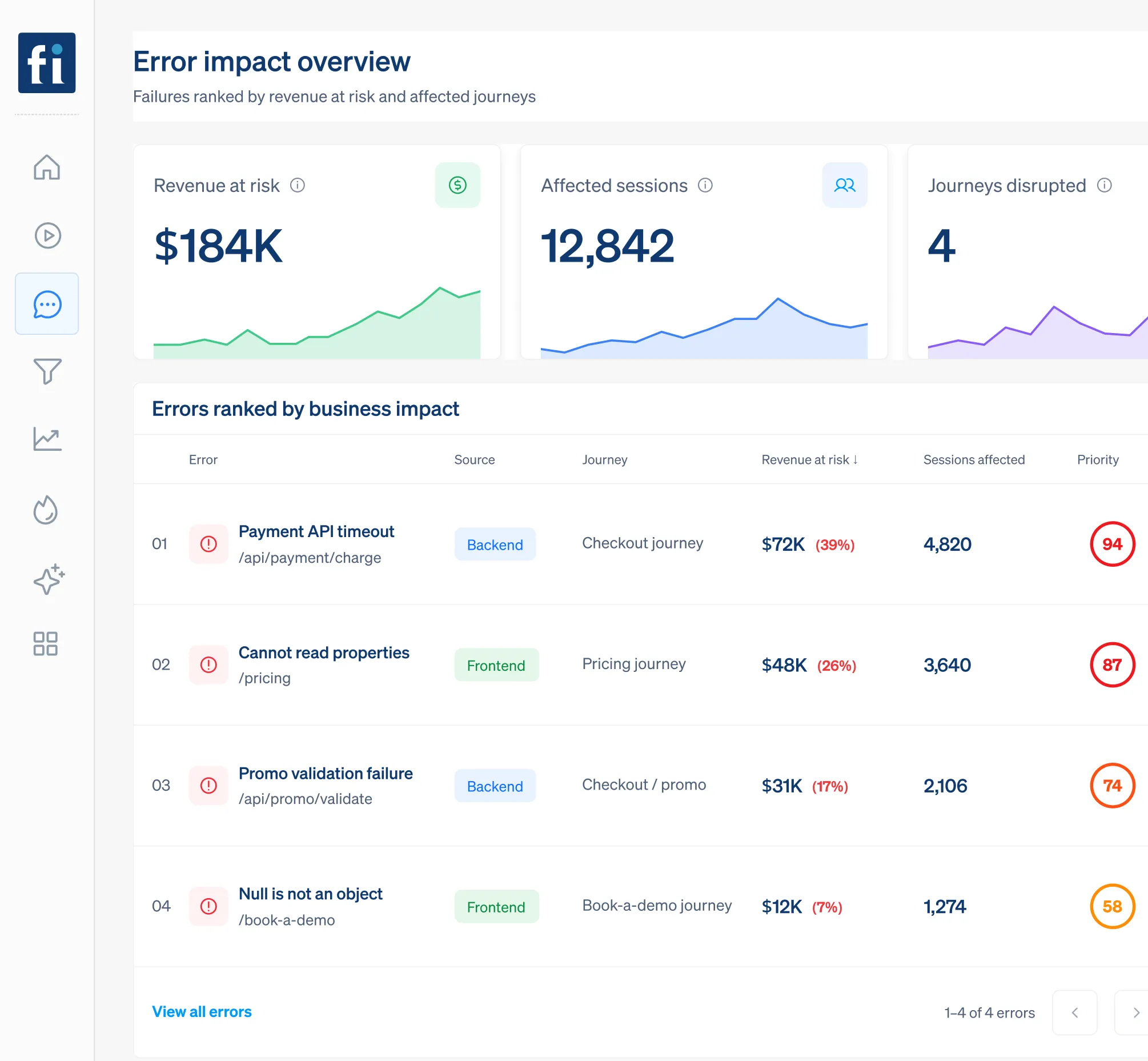
Task: Click $12K revenue value
Action: click(x=781, y=907)
